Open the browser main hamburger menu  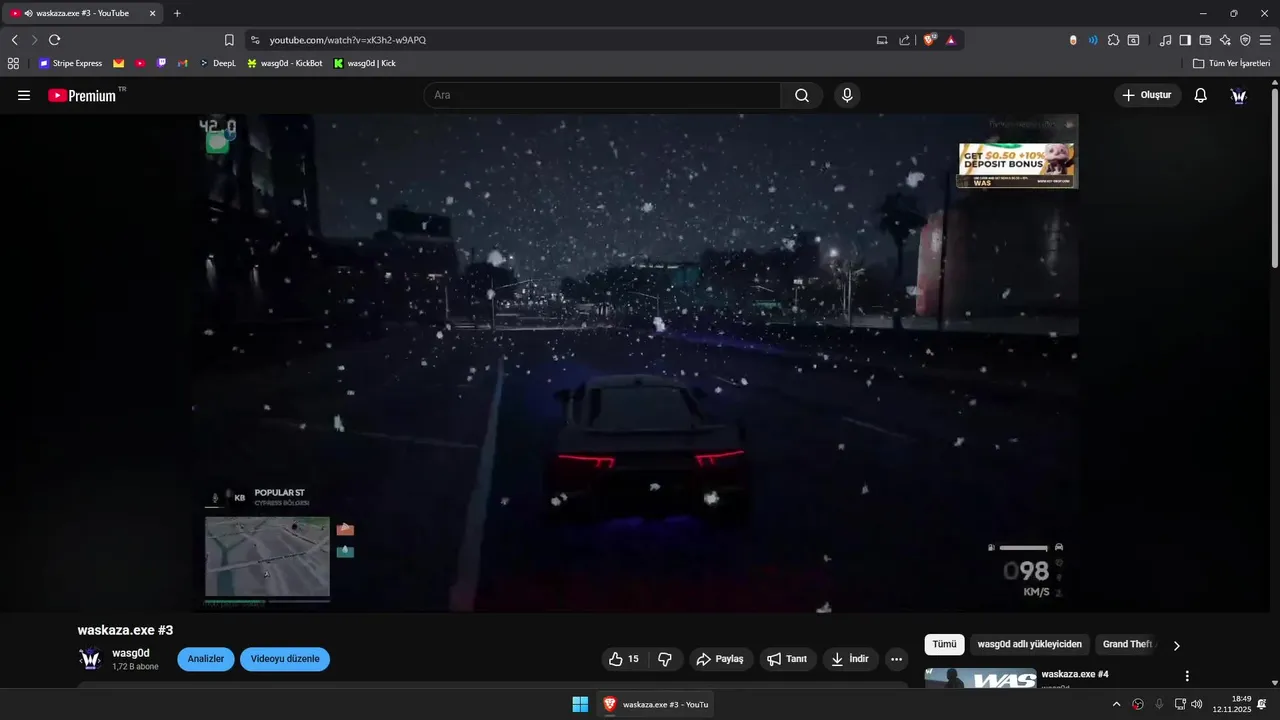[1265, 40]
